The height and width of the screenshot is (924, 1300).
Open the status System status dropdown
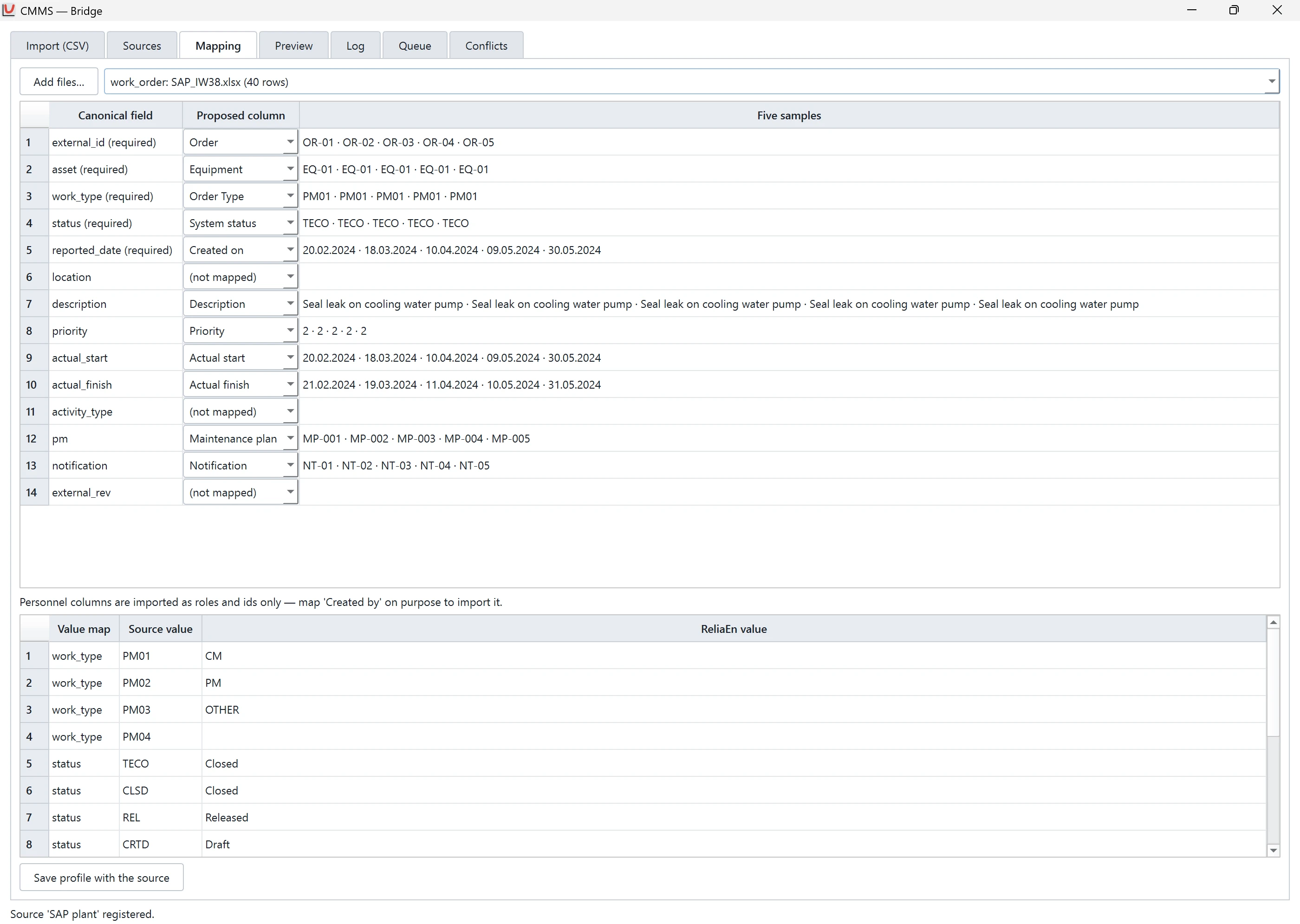click(x=240, y=223)
